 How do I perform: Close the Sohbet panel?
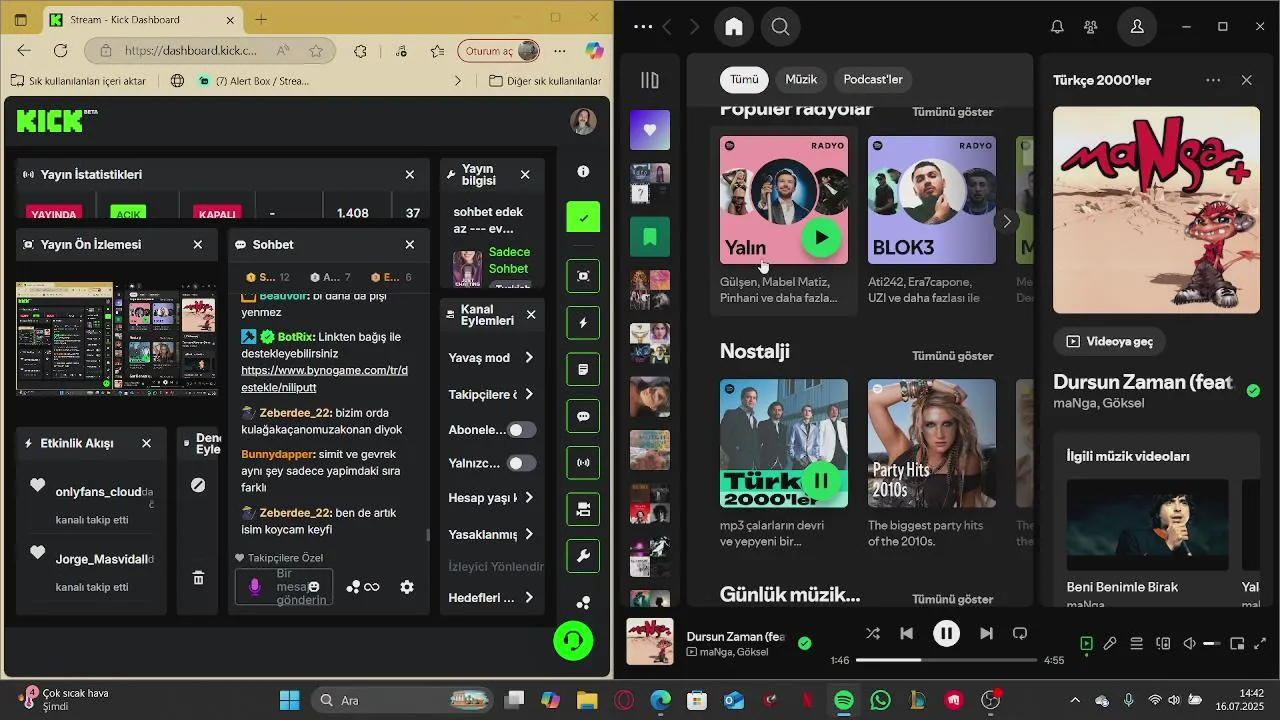[x=410, y=244]
